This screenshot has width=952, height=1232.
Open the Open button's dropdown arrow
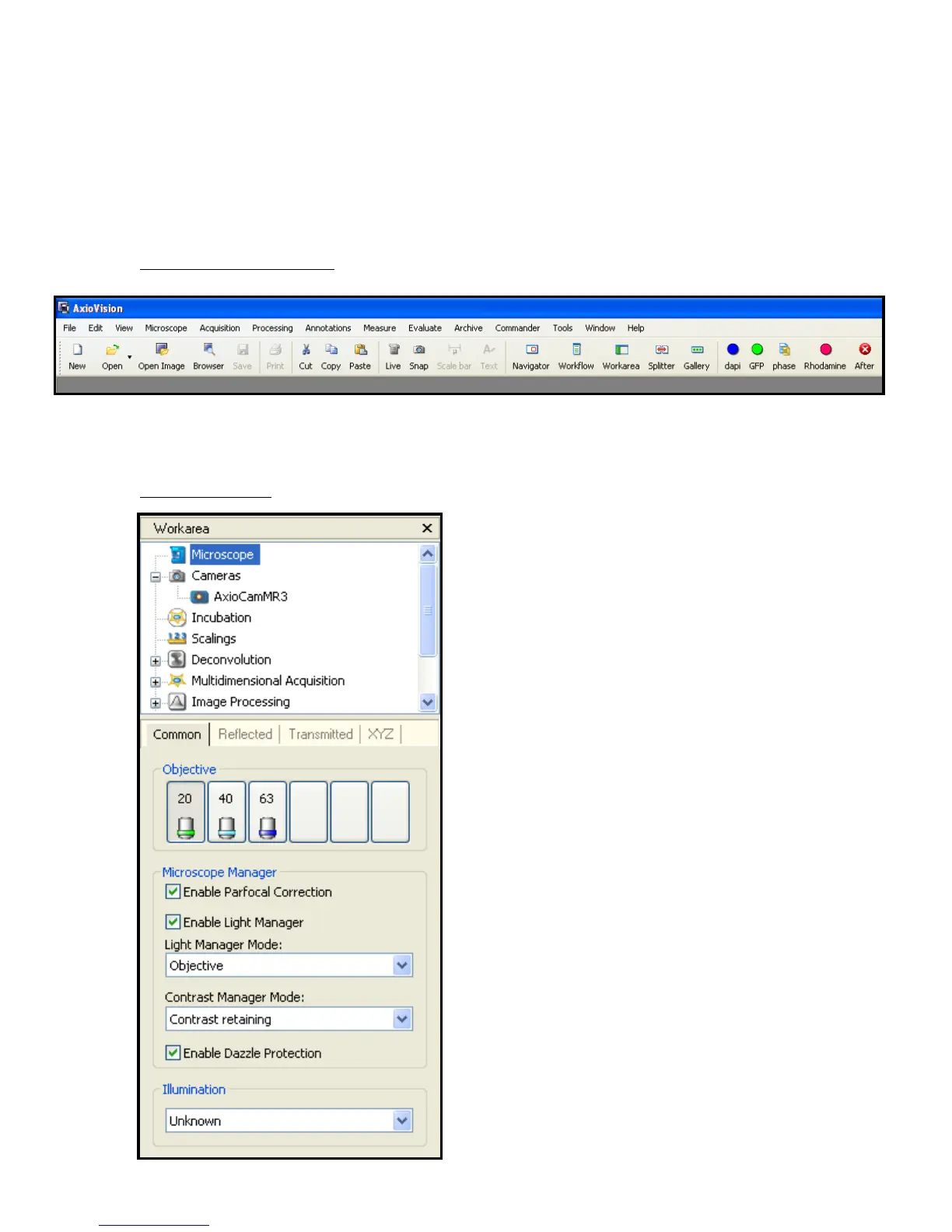point(129,358)
